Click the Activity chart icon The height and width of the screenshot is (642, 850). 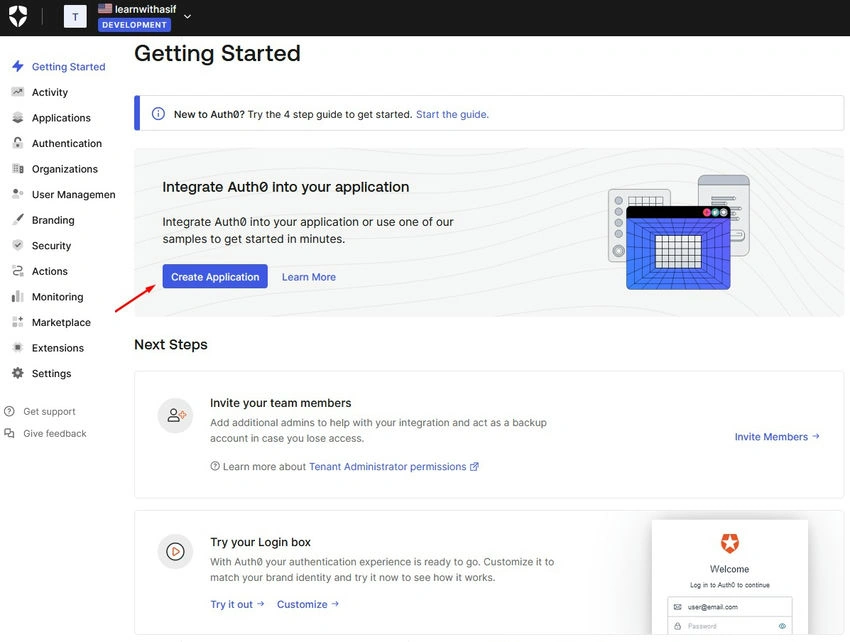click(18, 92)
